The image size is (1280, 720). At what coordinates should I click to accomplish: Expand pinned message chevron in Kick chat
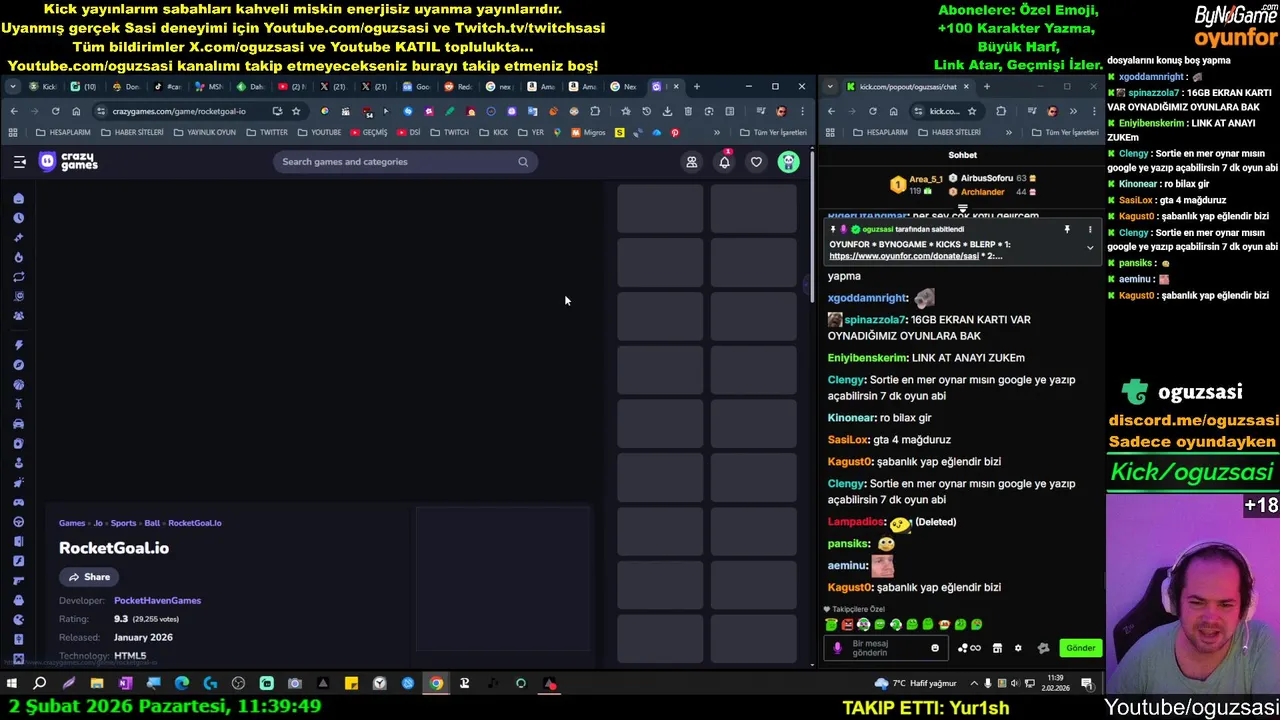pyautogui.click(x=1090, y=247)
